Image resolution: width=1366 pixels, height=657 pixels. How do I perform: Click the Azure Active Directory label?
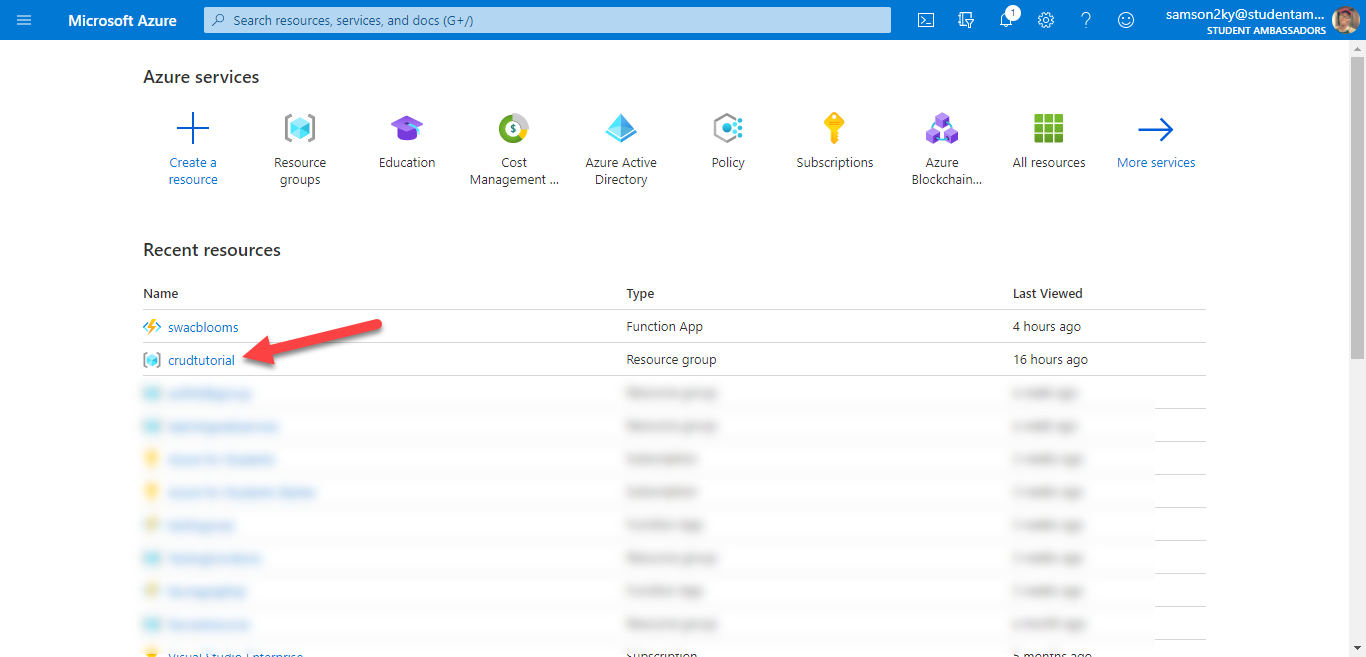click(x=621, y=171)
